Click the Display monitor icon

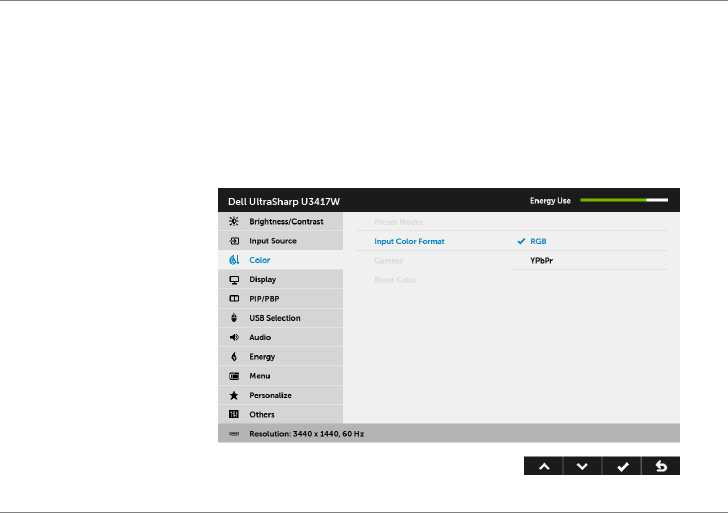pyautogui.click(x=234, y=279)
